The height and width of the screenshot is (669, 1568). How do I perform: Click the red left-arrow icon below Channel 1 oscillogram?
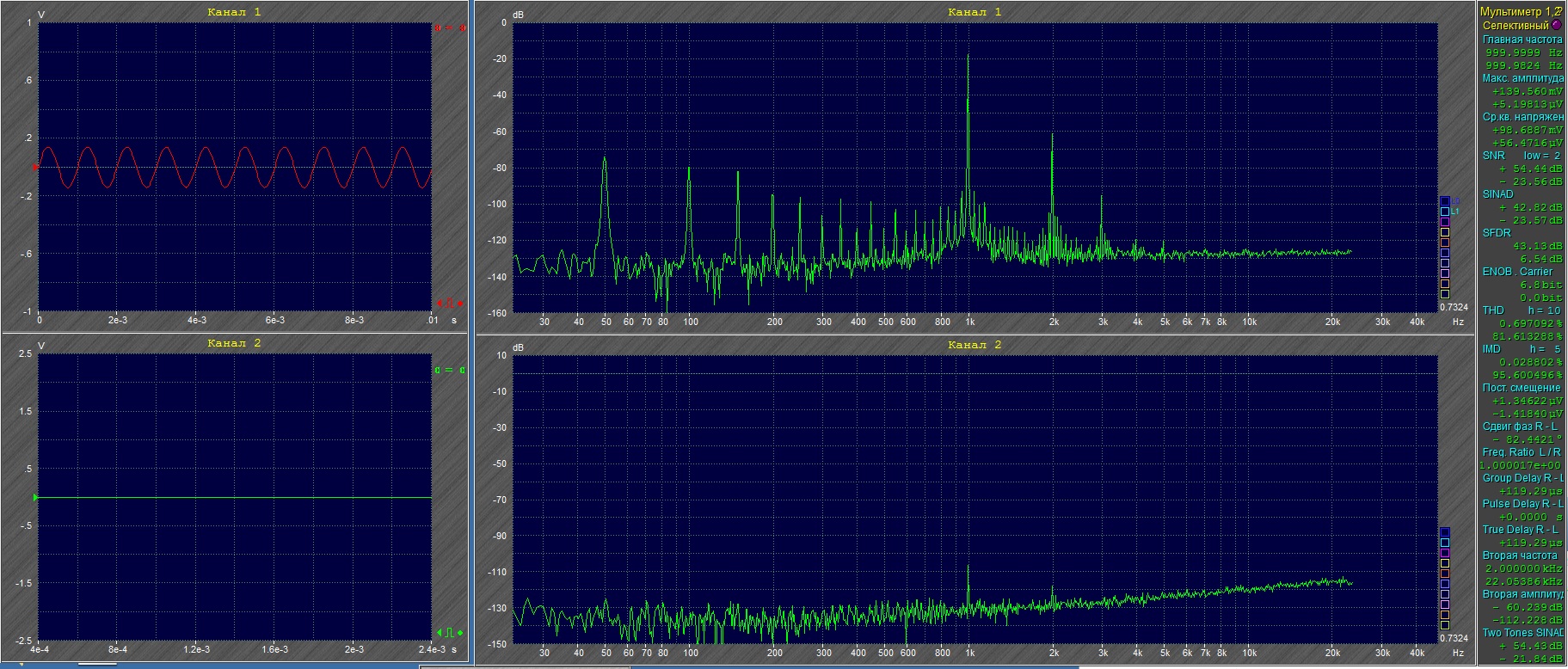(440, 304)
